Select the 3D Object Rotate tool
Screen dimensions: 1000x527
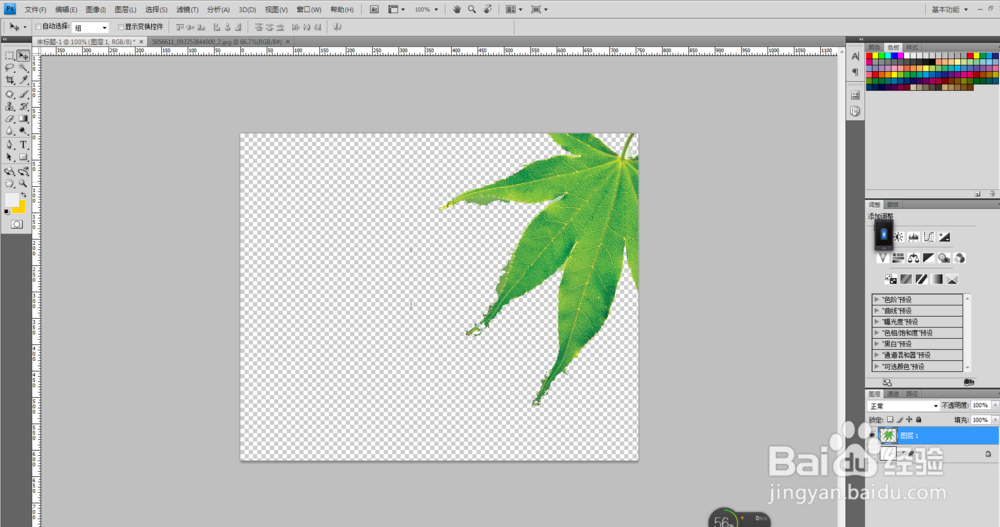coord(10,172)
